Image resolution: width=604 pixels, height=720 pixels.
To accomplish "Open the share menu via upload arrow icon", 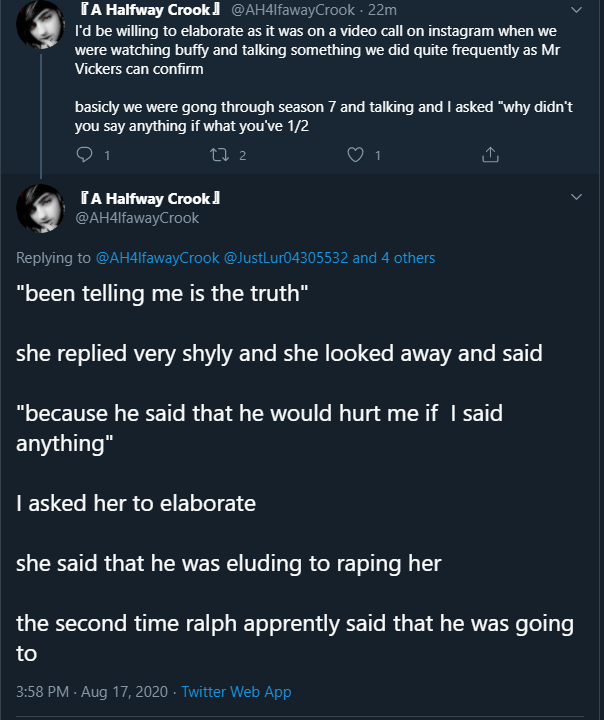I will tap(490, 155).
